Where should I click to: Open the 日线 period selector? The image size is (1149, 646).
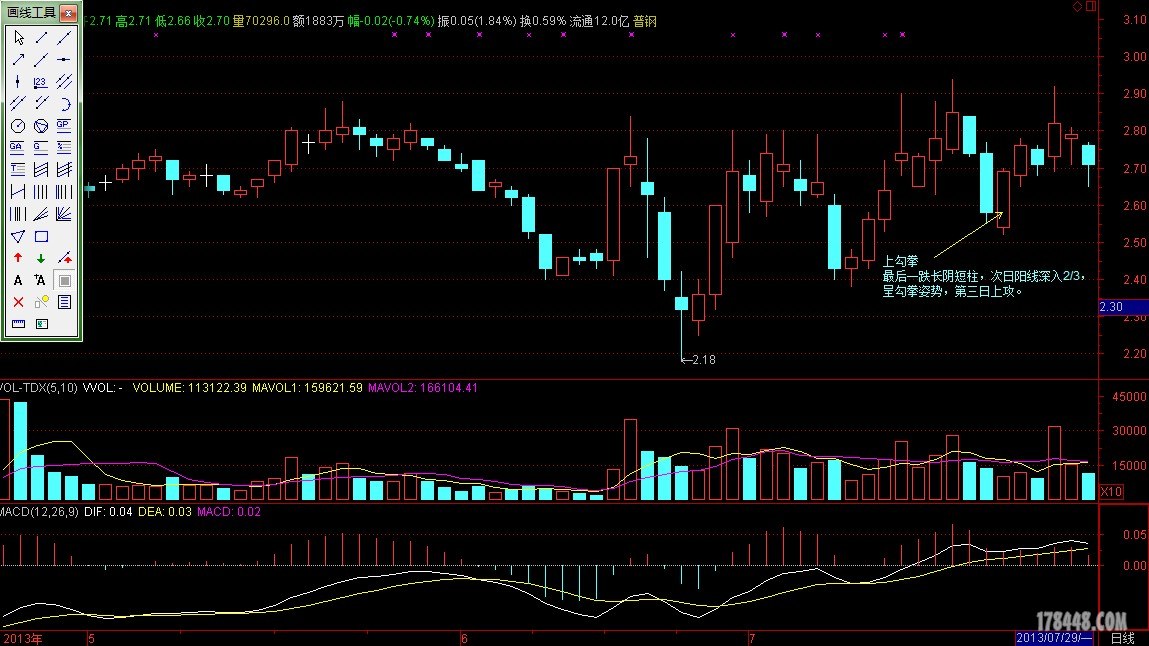1122,637
